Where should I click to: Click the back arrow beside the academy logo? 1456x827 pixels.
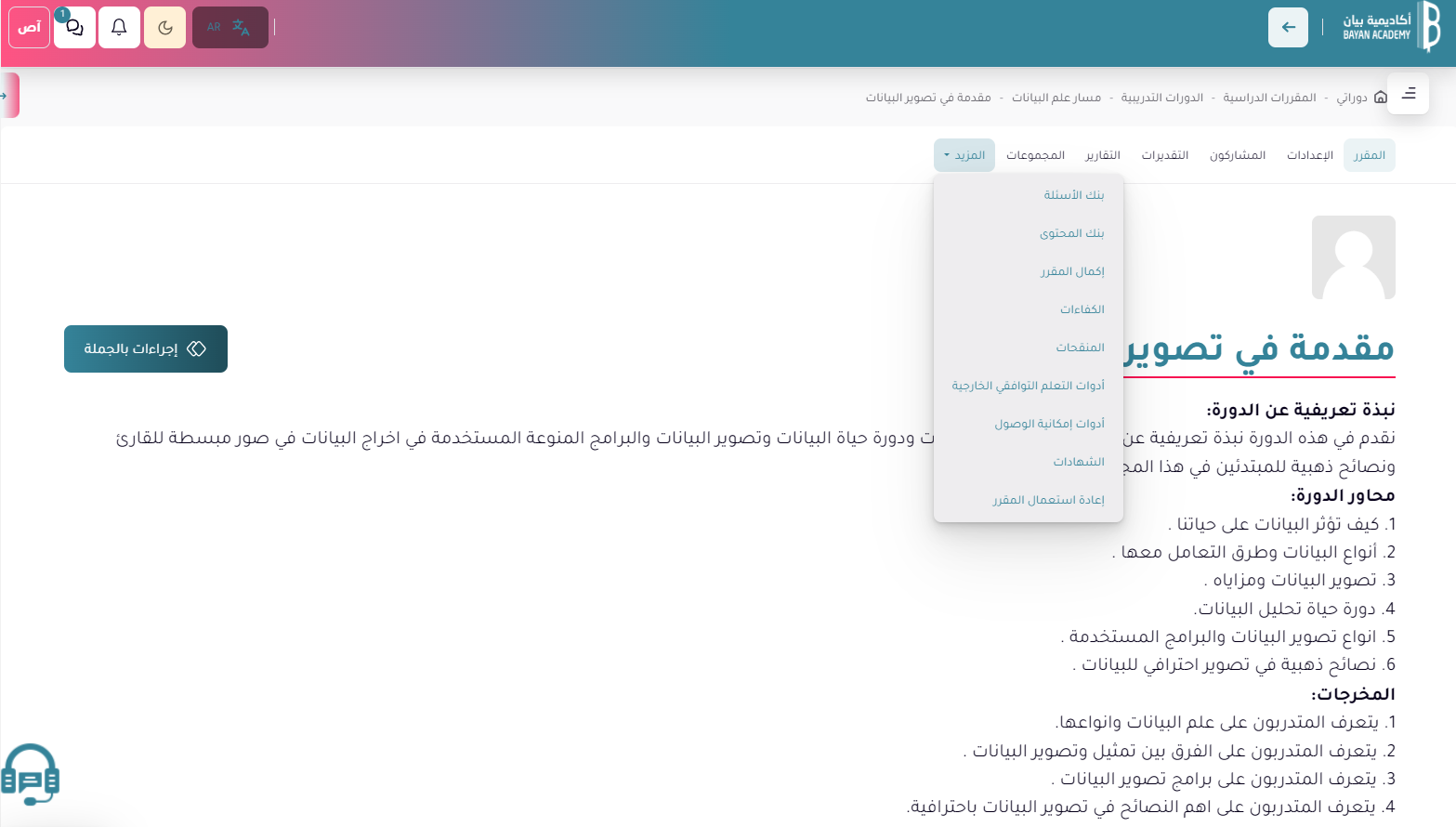1288,27
